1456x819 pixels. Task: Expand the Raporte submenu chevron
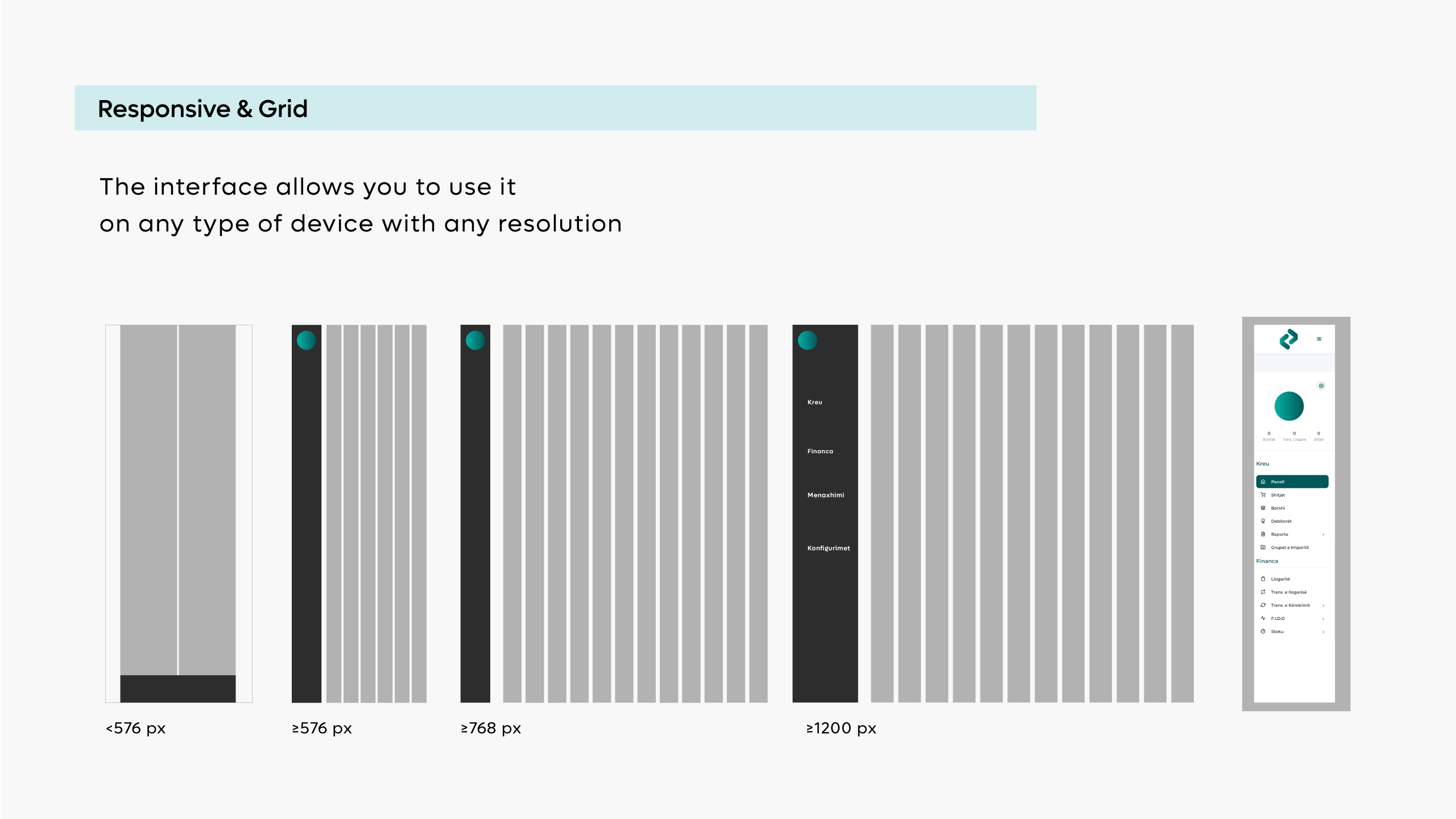(x=1323, y=535)
